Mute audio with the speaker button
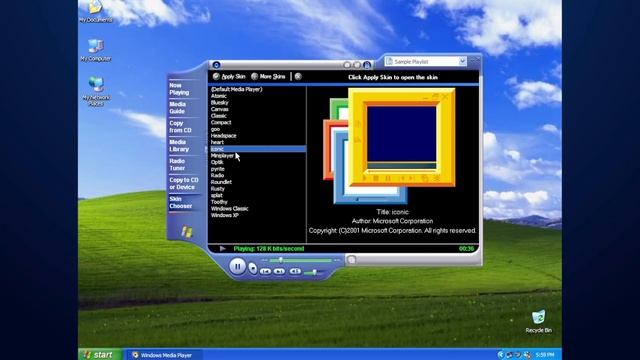This screenshot has width=640, height=360. pyautogui.click(x=295, y=271)
